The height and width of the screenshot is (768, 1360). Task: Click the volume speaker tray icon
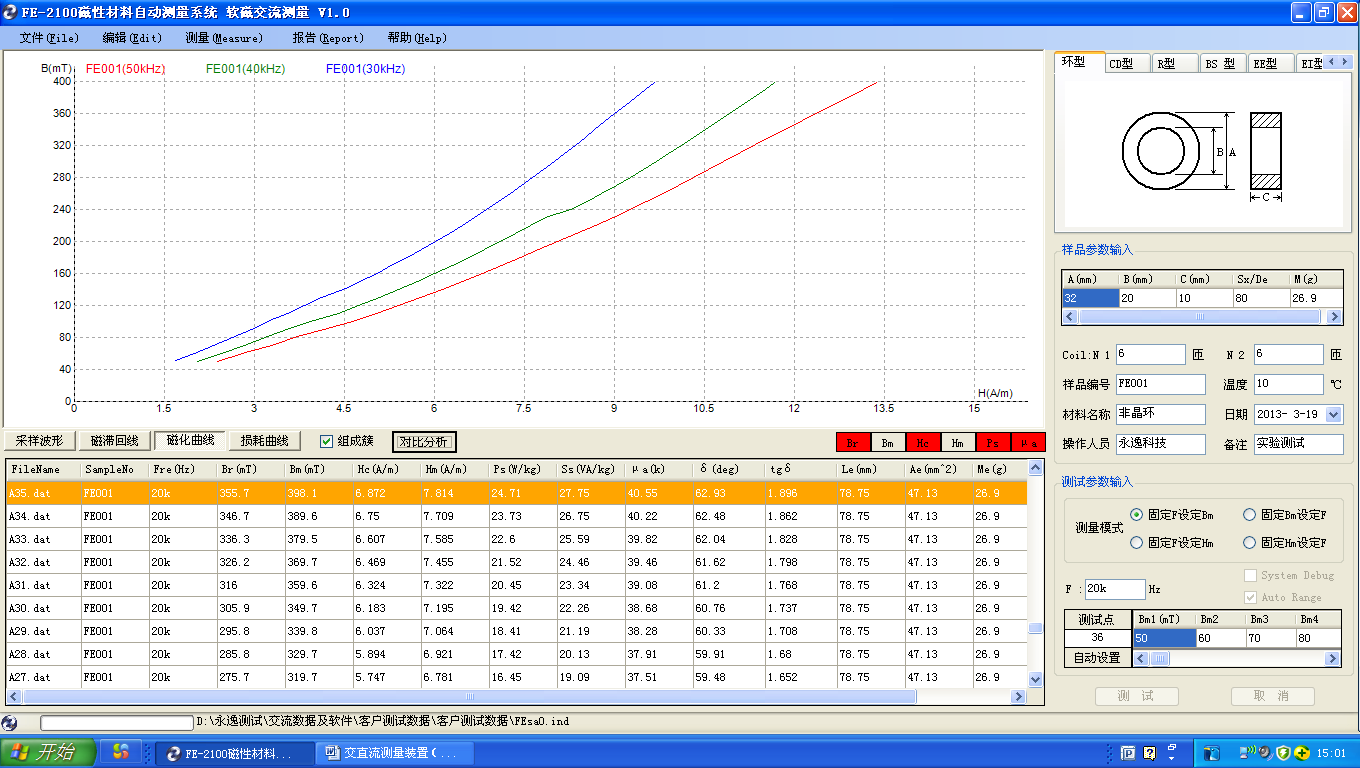tap(1265, 752)
